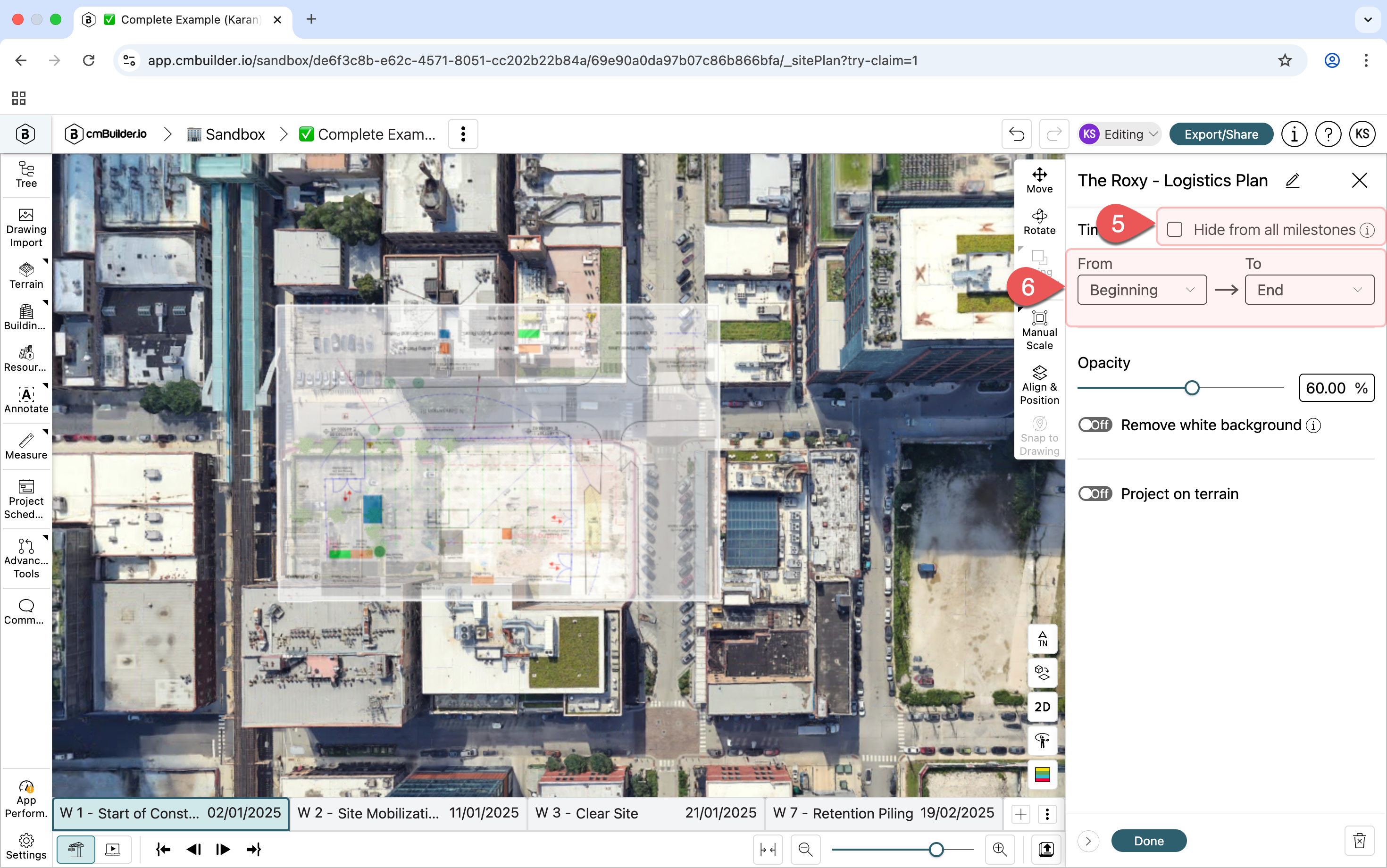
Task: Go to Sandbox breadcrumb
Action: 226,134
